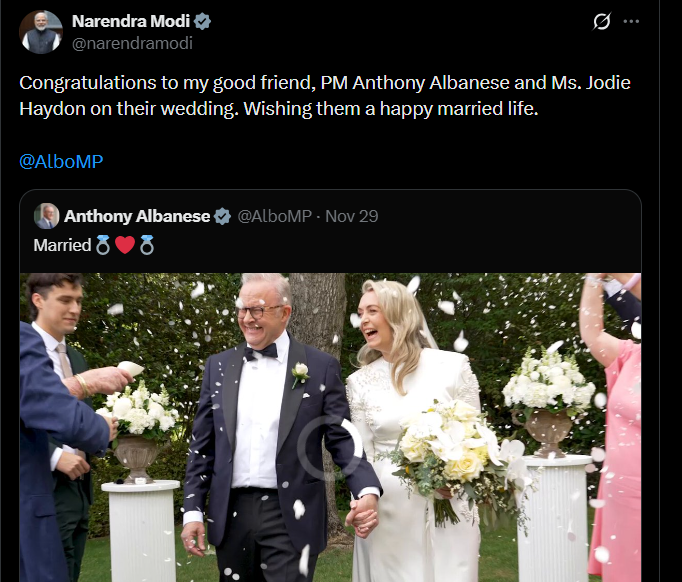Click the verified badge beside Anthony Albanese
The image size is (682, 582).
click(223, 216)
